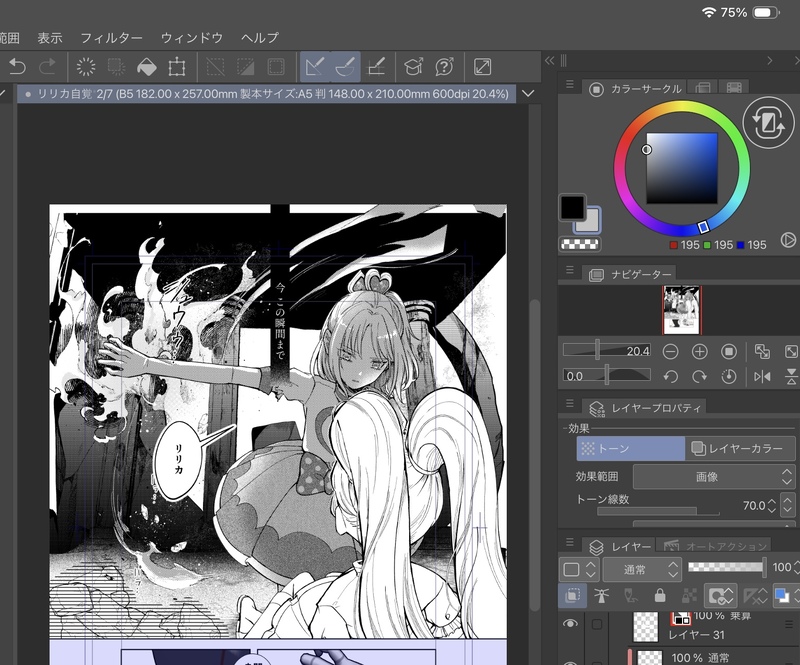Click the redo arrow icon
Image resolution: width=800 pixels, height=665 pixels.
(x=47, y=67)
